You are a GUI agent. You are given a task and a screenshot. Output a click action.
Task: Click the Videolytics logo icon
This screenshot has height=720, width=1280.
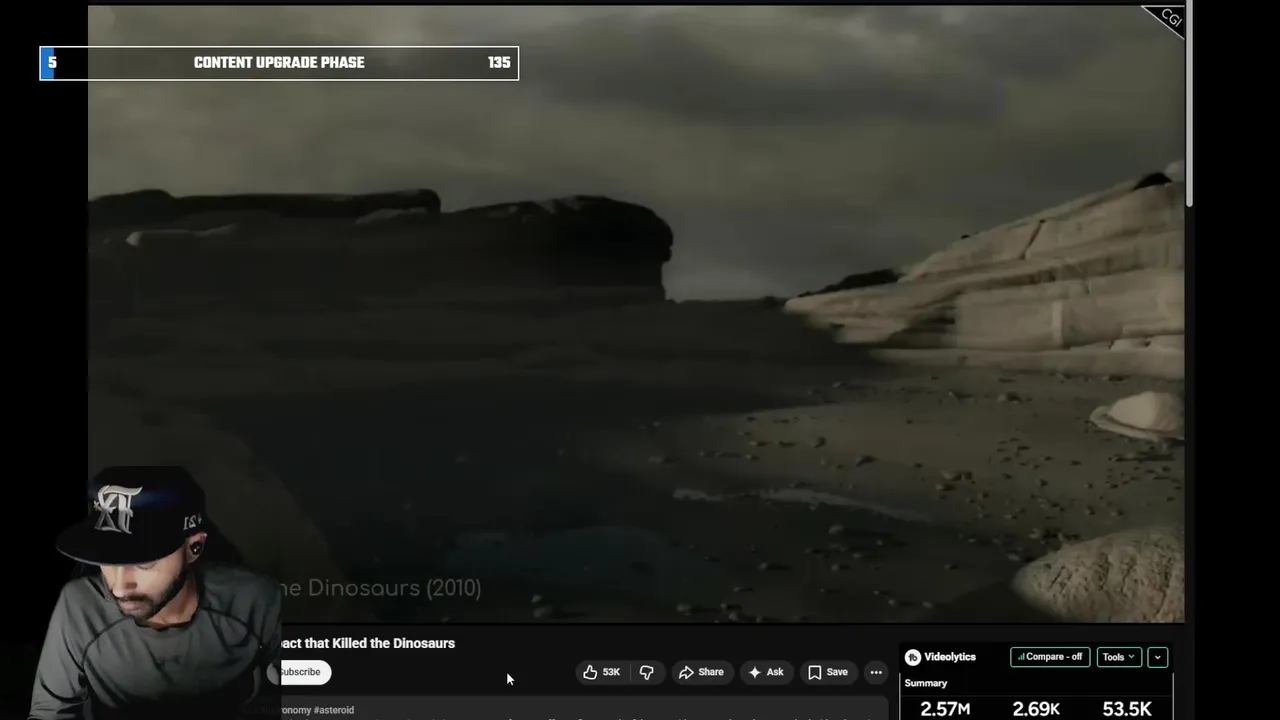913,657
